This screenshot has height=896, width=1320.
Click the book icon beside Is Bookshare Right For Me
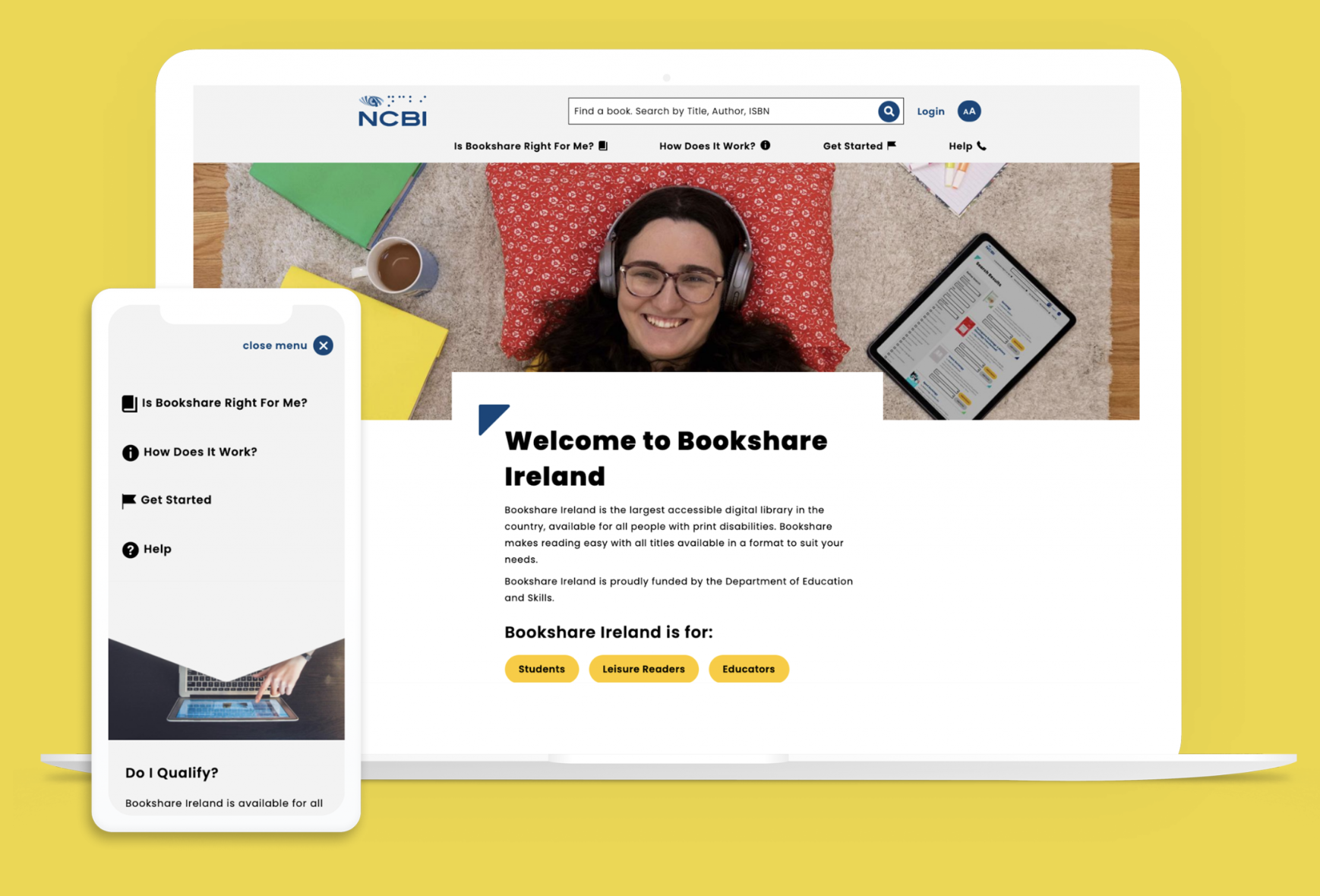click(x=603, y=146)
